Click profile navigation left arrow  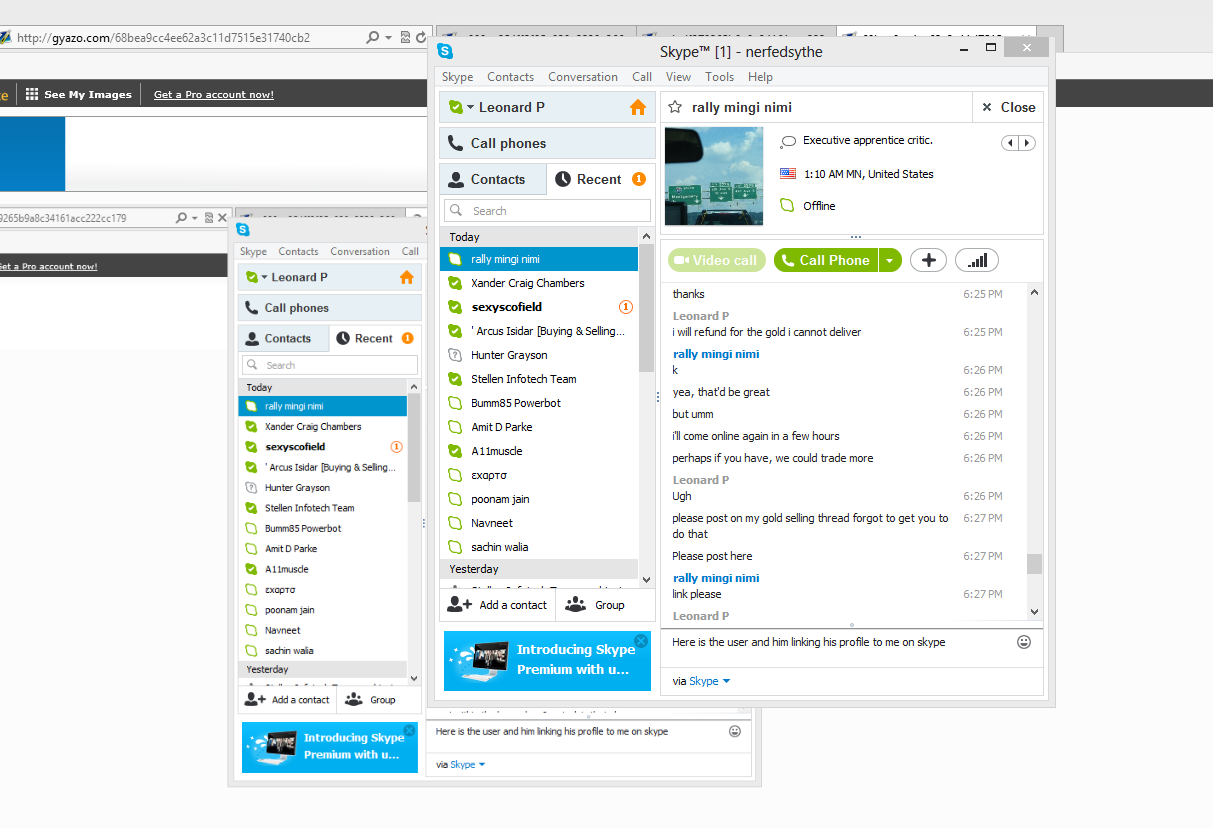click(1010, 143)
